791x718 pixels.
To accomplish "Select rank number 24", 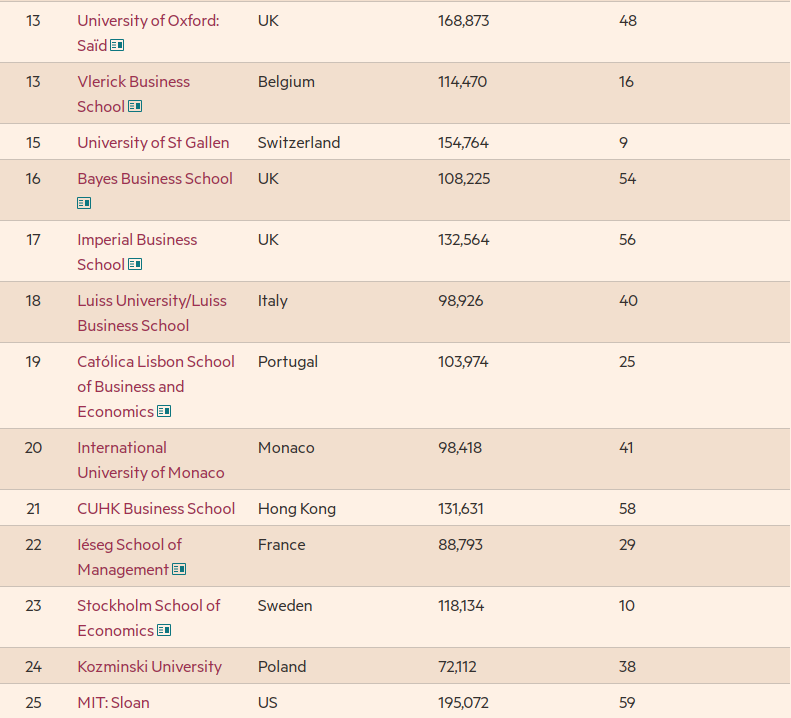I will click(33, 667).
